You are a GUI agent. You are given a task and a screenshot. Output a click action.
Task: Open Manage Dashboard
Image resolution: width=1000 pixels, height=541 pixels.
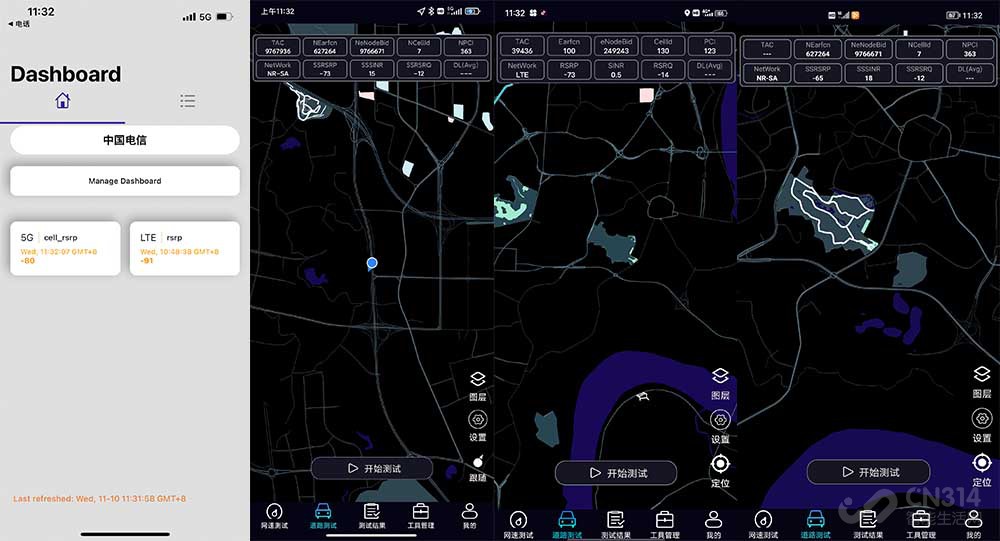[125, 181]
